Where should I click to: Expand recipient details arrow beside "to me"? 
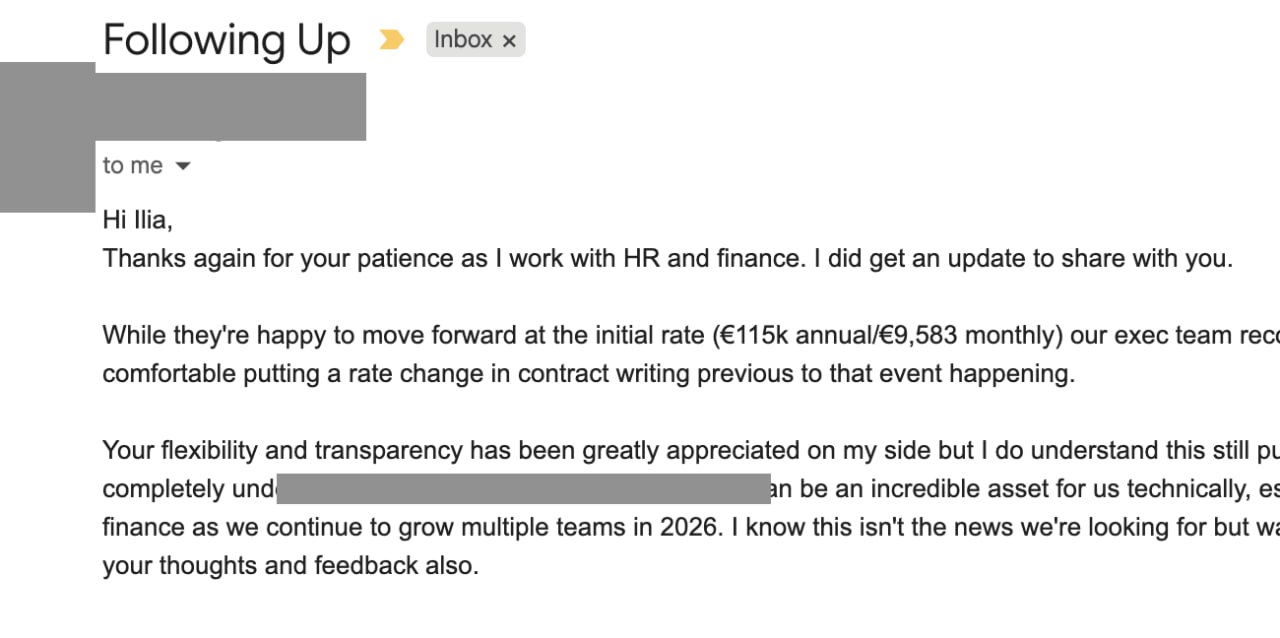(x=182, y=166)
